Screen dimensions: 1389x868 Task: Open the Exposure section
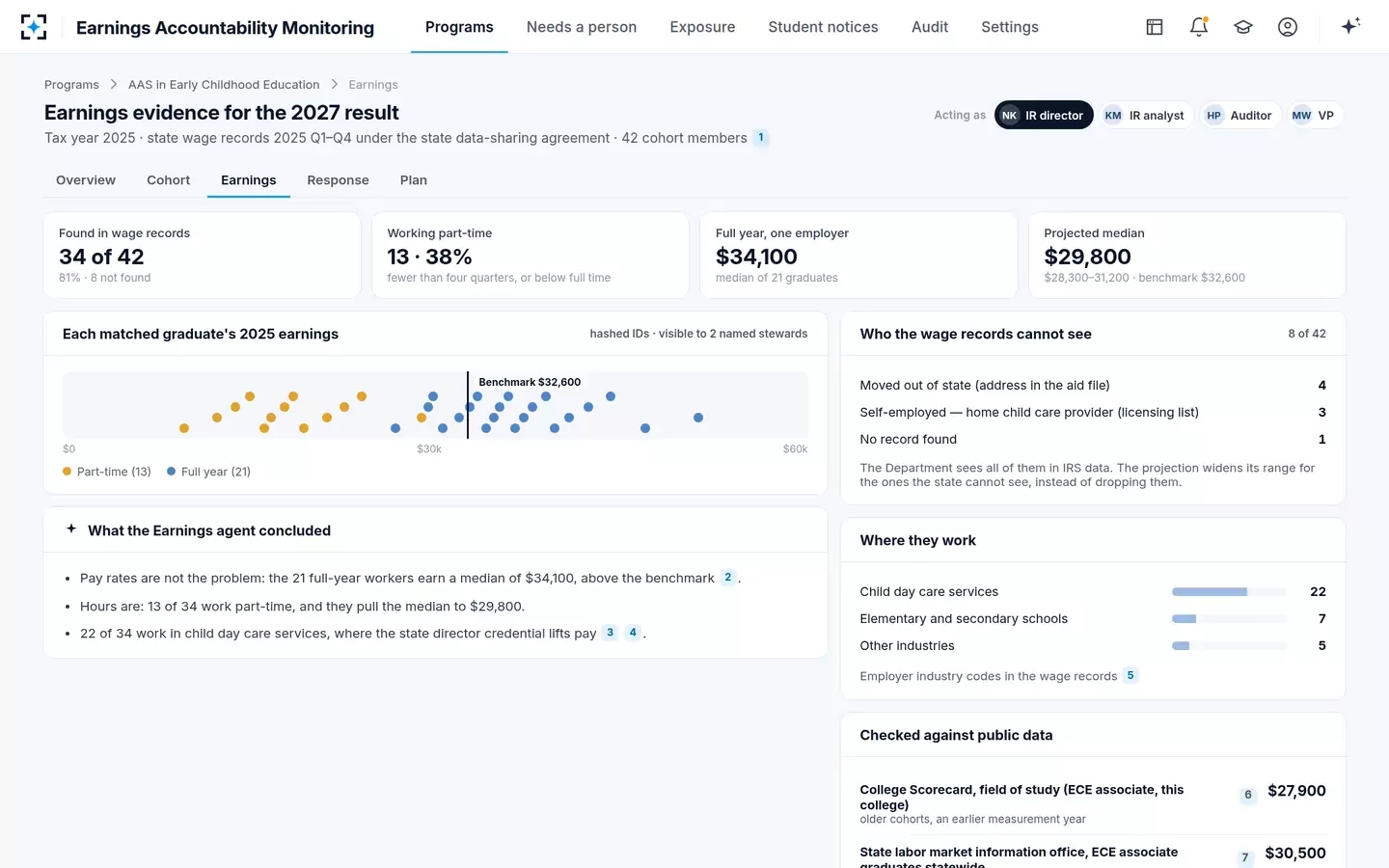pyautogui.click(x=702, y=27)
